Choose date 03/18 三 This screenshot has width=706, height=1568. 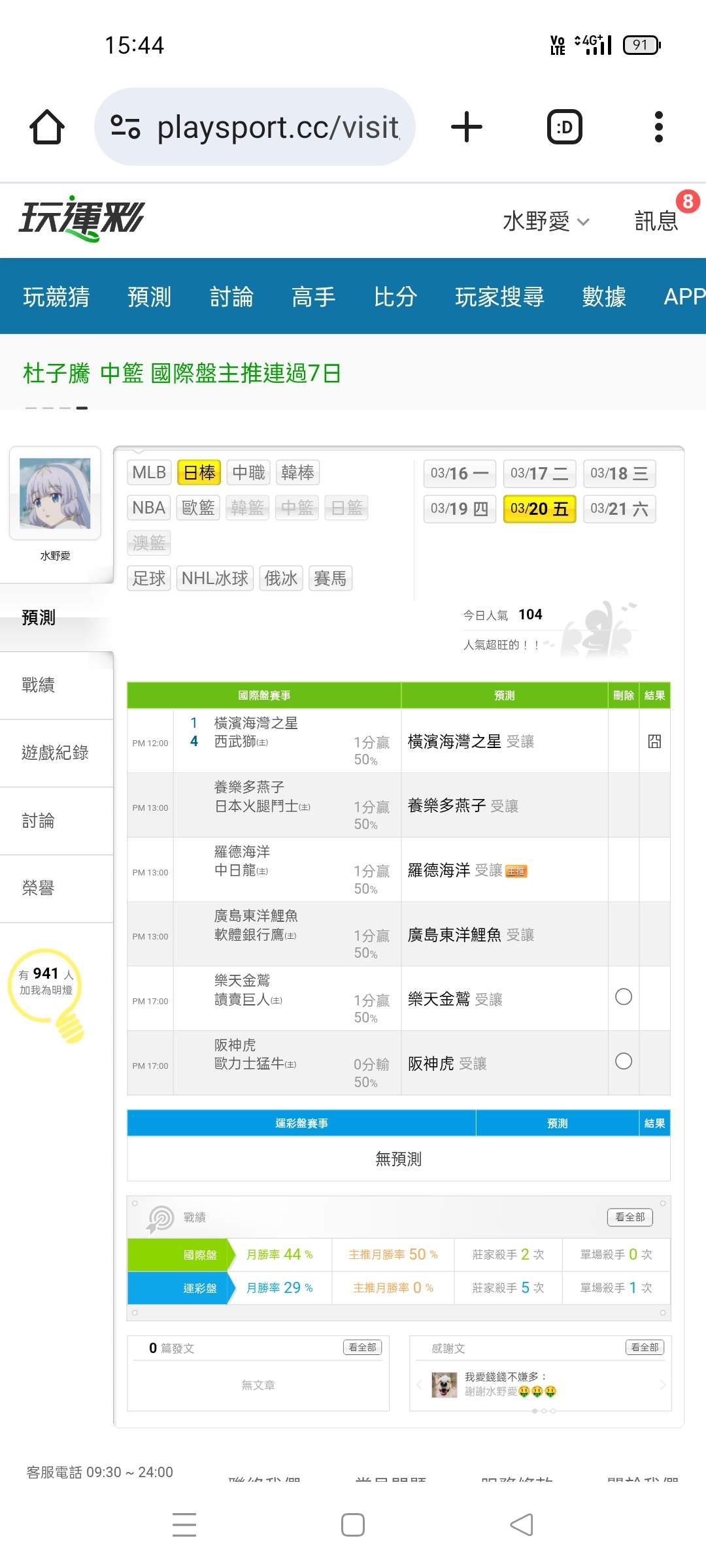coord(619,474)
